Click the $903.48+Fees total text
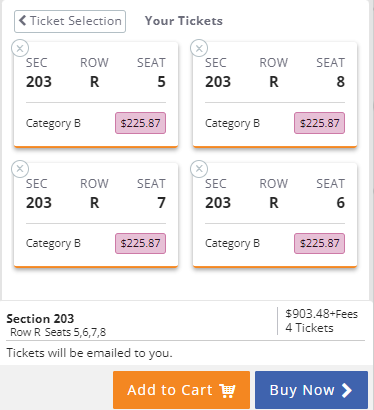The height and width of the screenshot is (410, 374). pyautogui.click(x=322, y=314)
